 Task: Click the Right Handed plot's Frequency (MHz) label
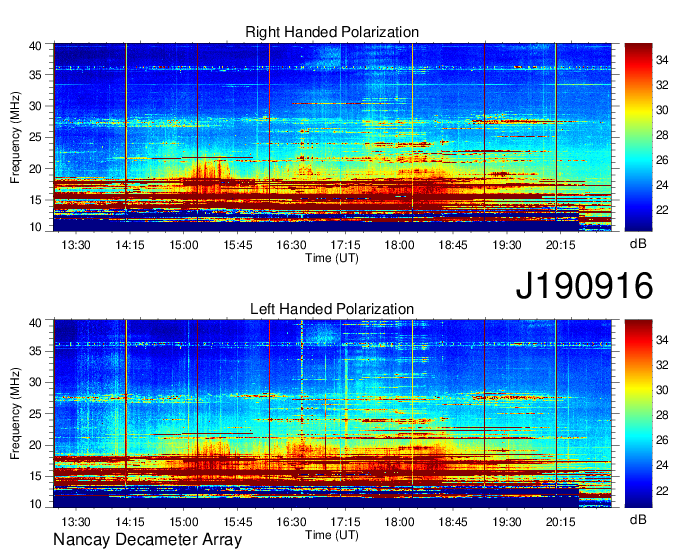(15, 137)
